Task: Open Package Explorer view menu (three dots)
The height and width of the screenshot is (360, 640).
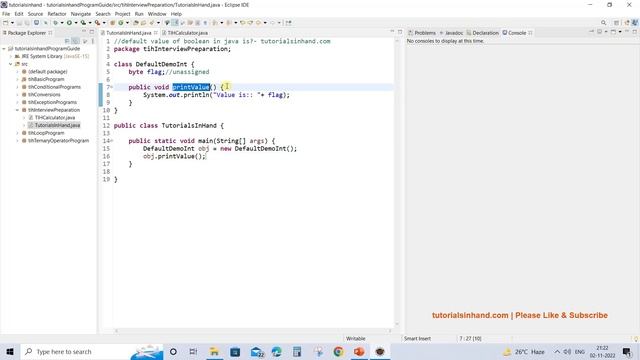Action: click(x=93, y=41)
